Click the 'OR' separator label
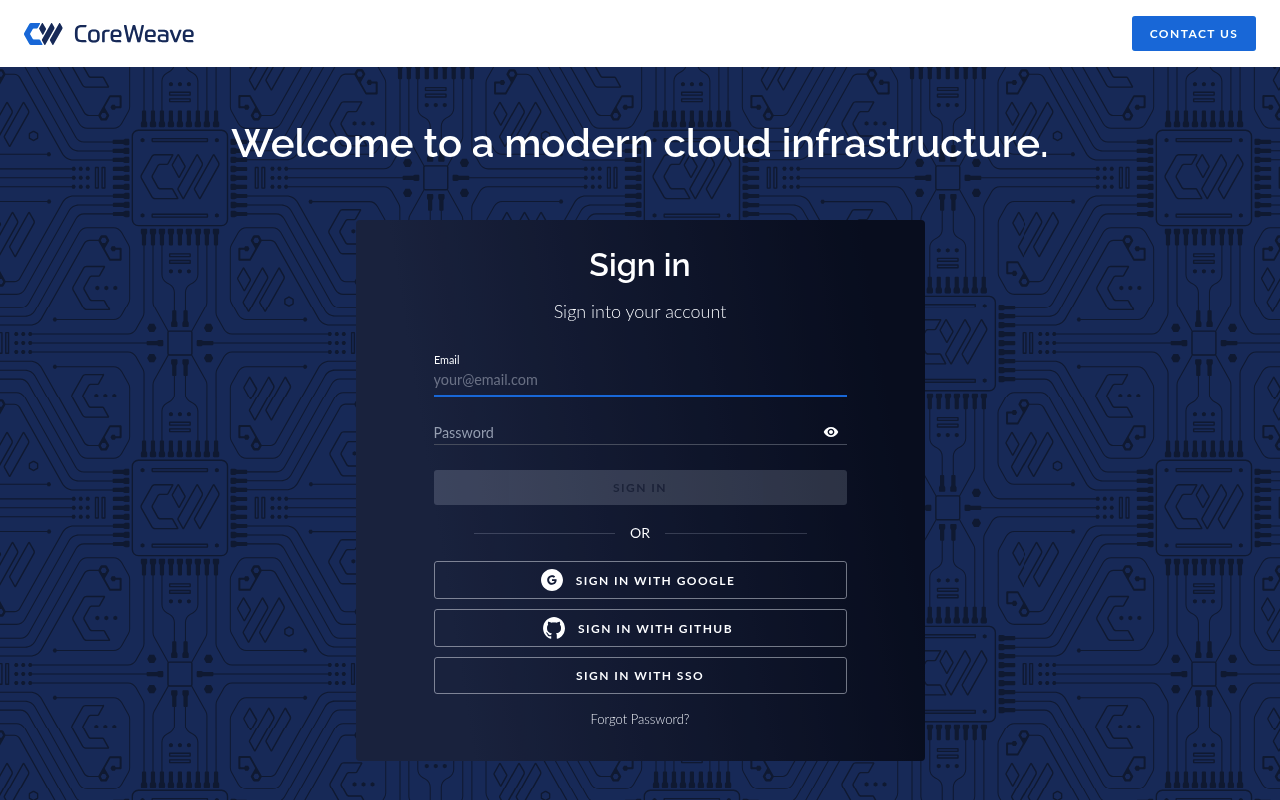The width and height of the screenshot is (1280, 800). click(640, 533)
